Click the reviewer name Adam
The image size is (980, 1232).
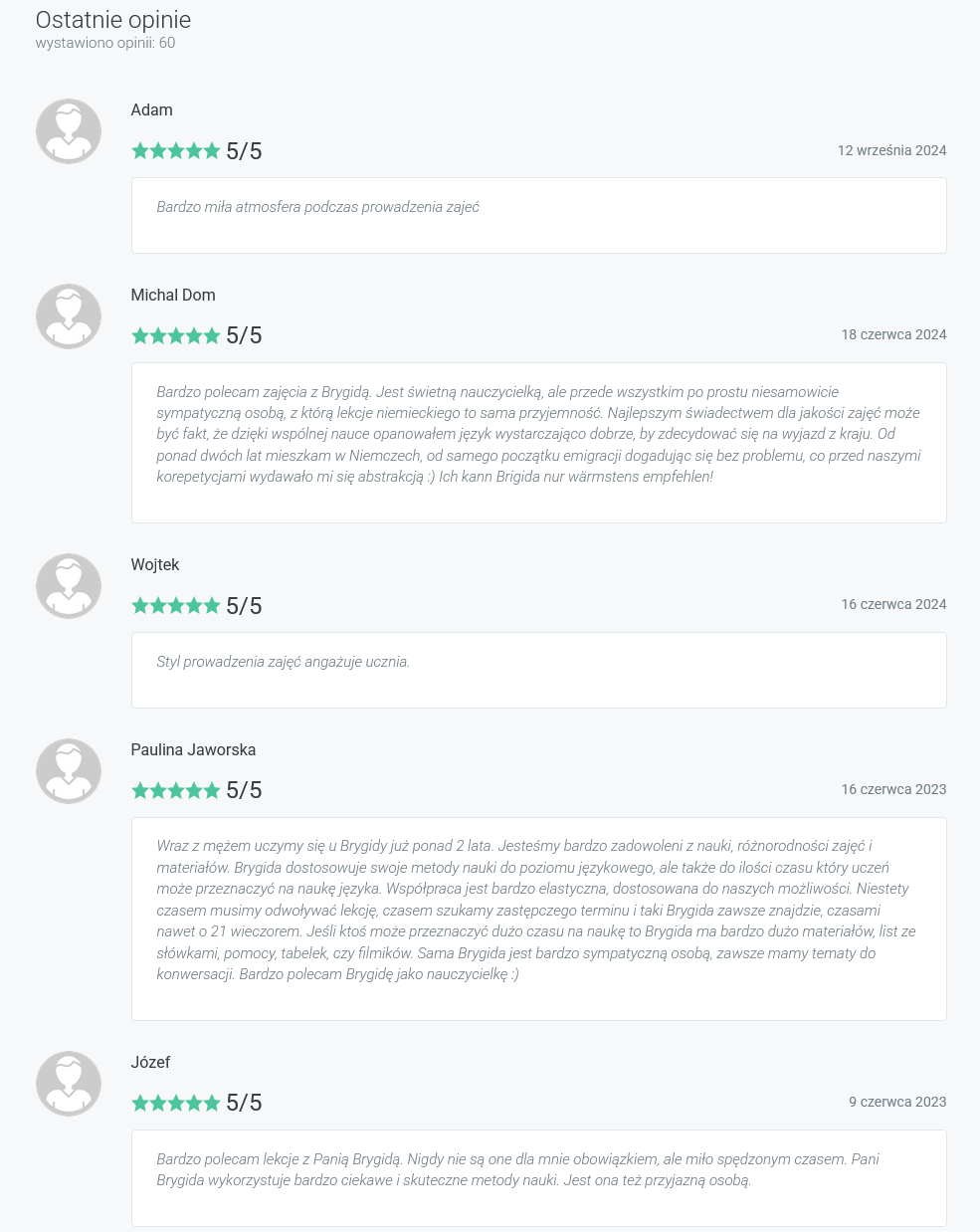tap(152, 110)
